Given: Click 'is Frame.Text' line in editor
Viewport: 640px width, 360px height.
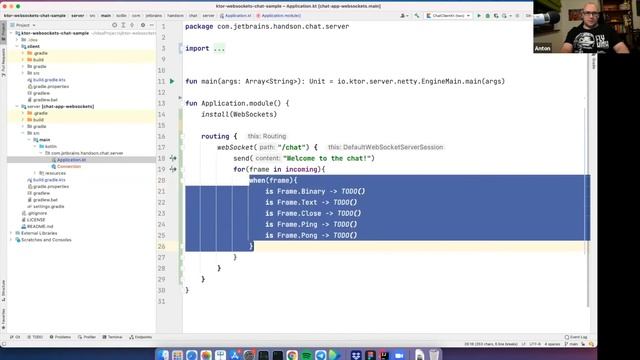Looking at the screenshot, I should (x=311, y=202).
